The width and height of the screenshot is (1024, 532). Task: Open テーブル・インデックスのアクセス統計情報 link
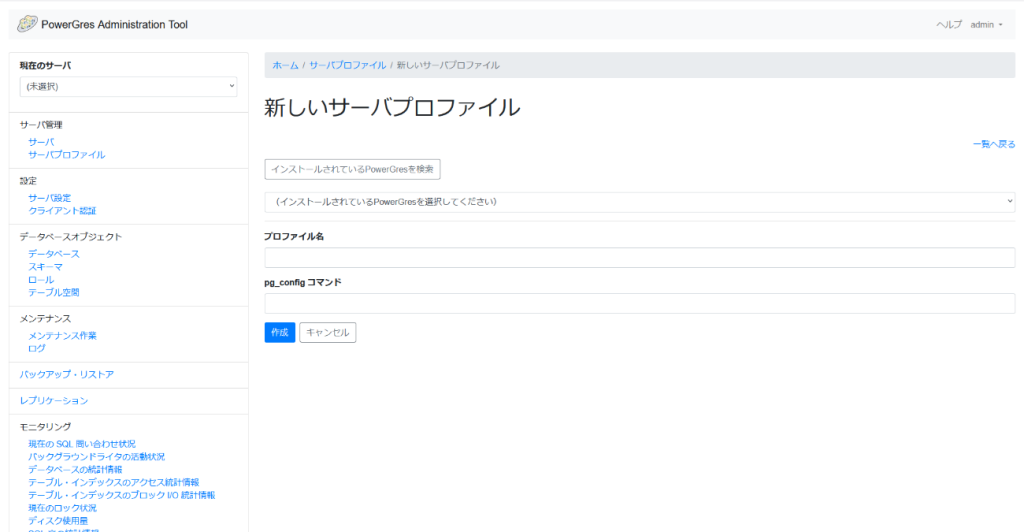[114, 482]
